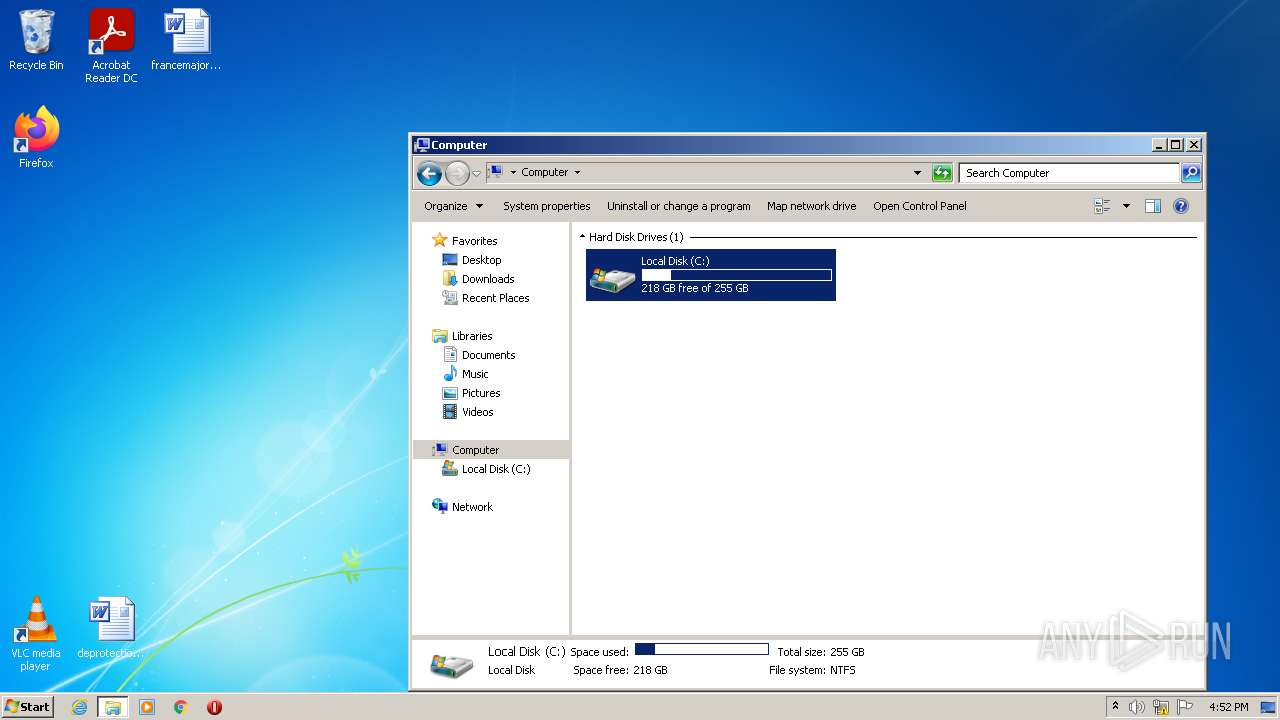Open Explorer help
This screenshot has width=1280, height=720.
[x=1181, y=206]
